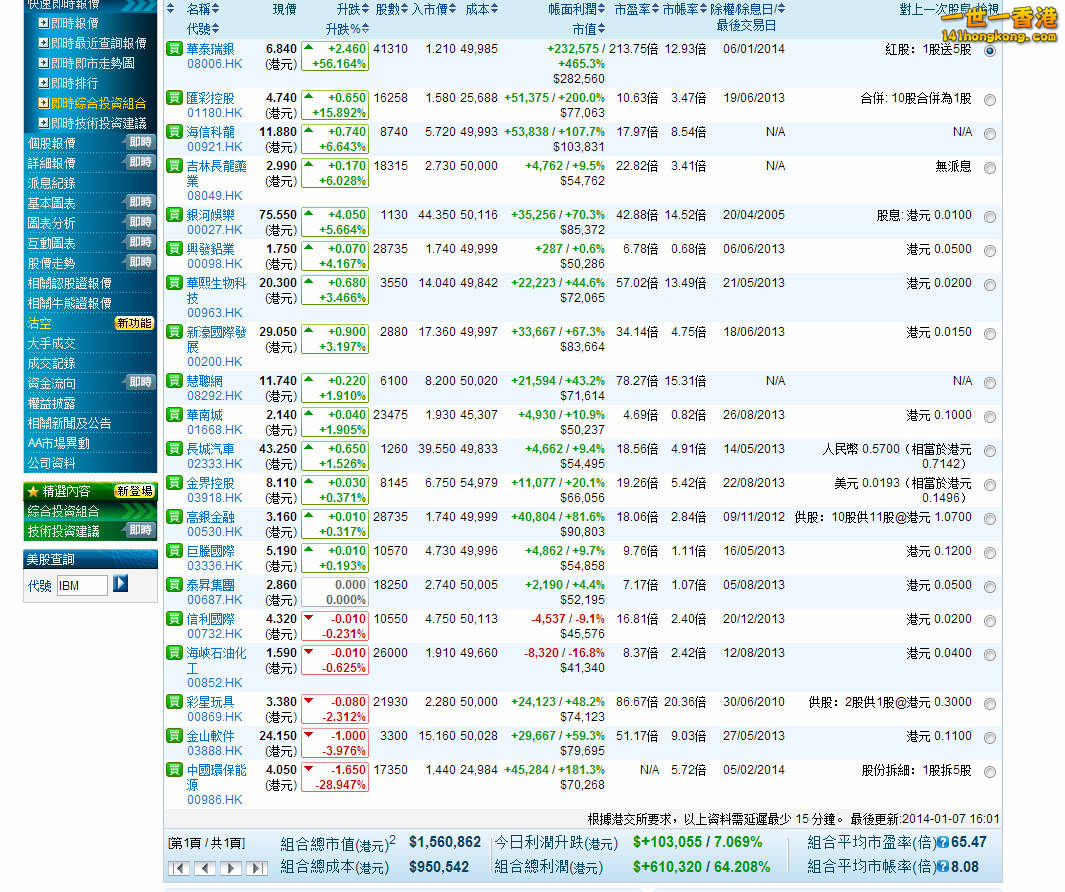Screen dimensions: 1065x892
Task: Sort the table by 市盈率 column
Action: tap(636, 9)
